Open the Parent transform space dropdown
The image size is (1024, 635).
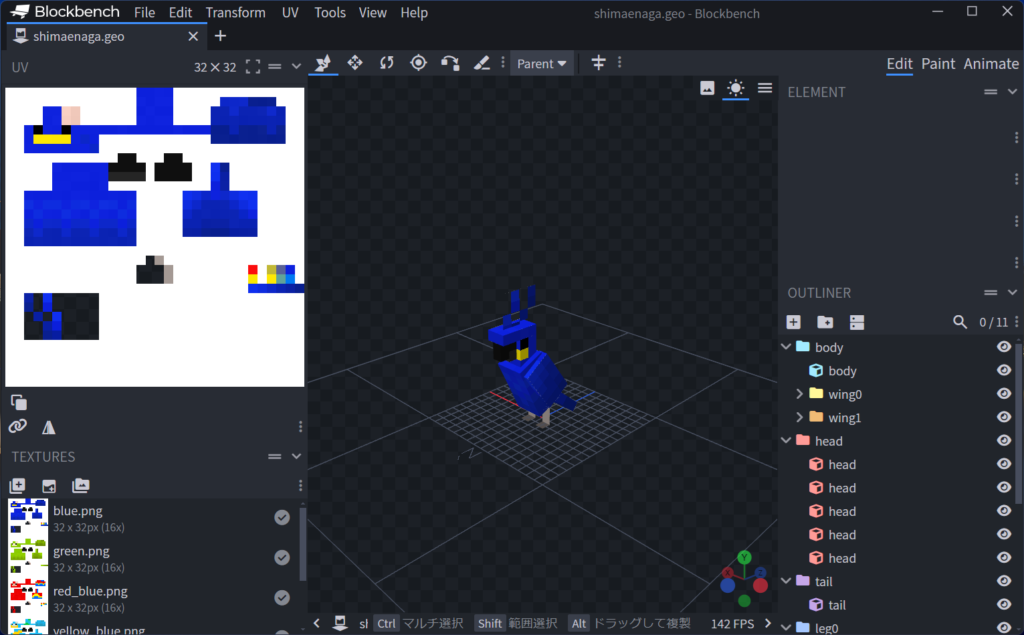click(x=542, y=63)
